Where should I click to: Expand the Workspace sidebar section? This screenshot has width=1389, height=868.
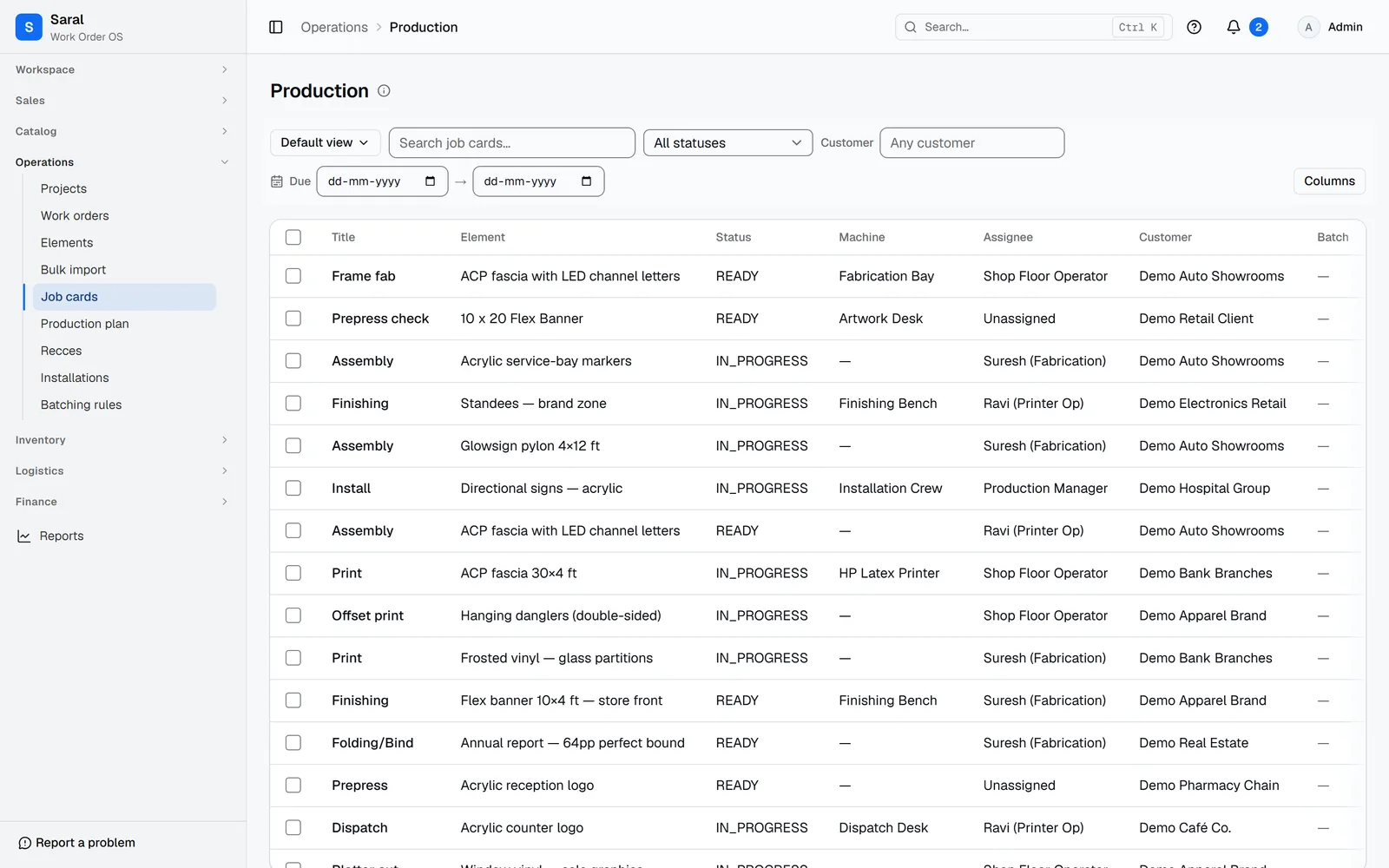pos(122,69)
